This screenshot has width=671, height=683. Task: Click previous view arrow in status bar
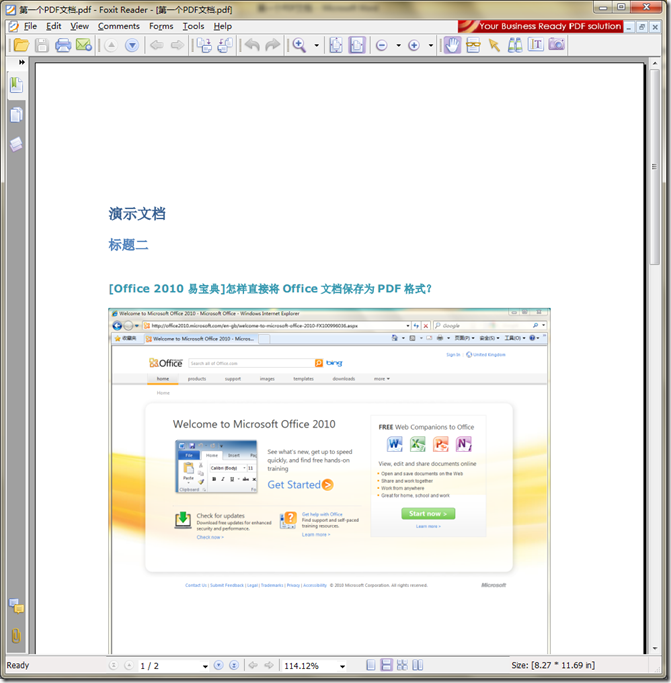[253, 666]
